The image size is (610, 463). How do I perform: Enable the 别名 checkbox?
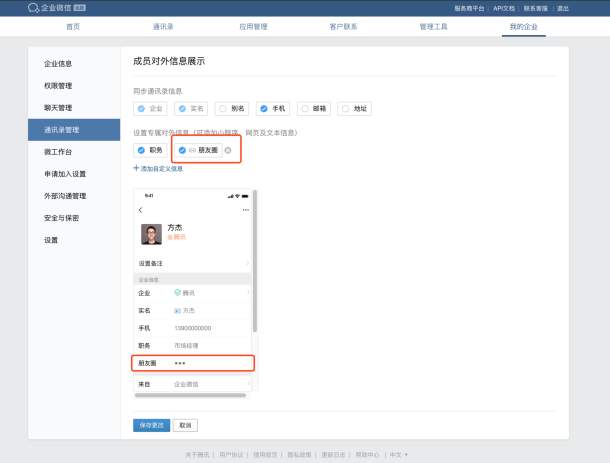(x=223, y=109)
